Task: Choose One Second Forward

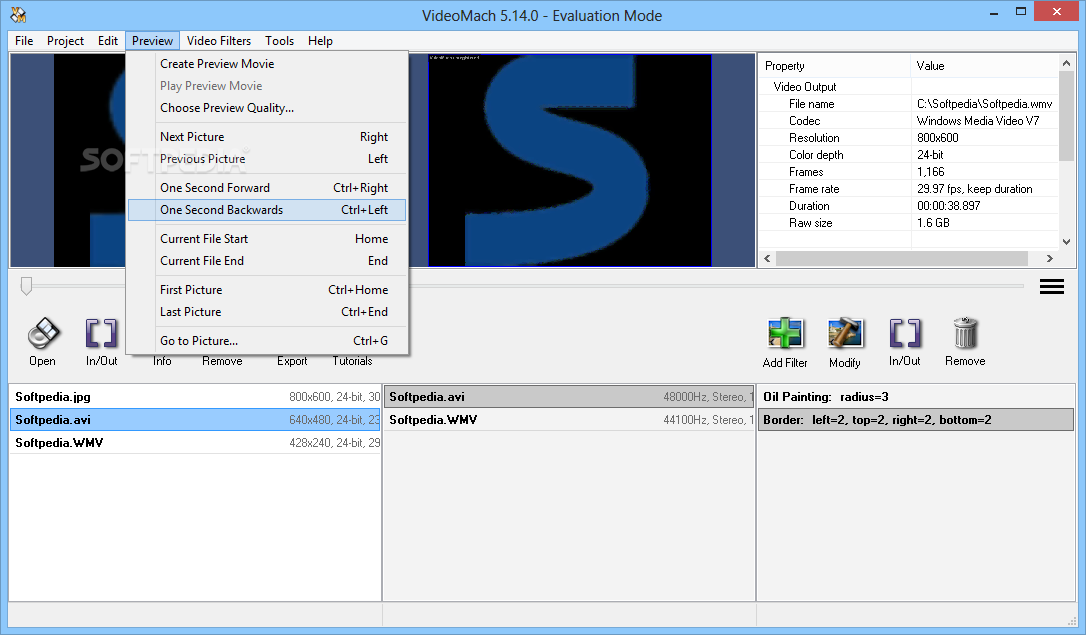Action: pos(267,188)
